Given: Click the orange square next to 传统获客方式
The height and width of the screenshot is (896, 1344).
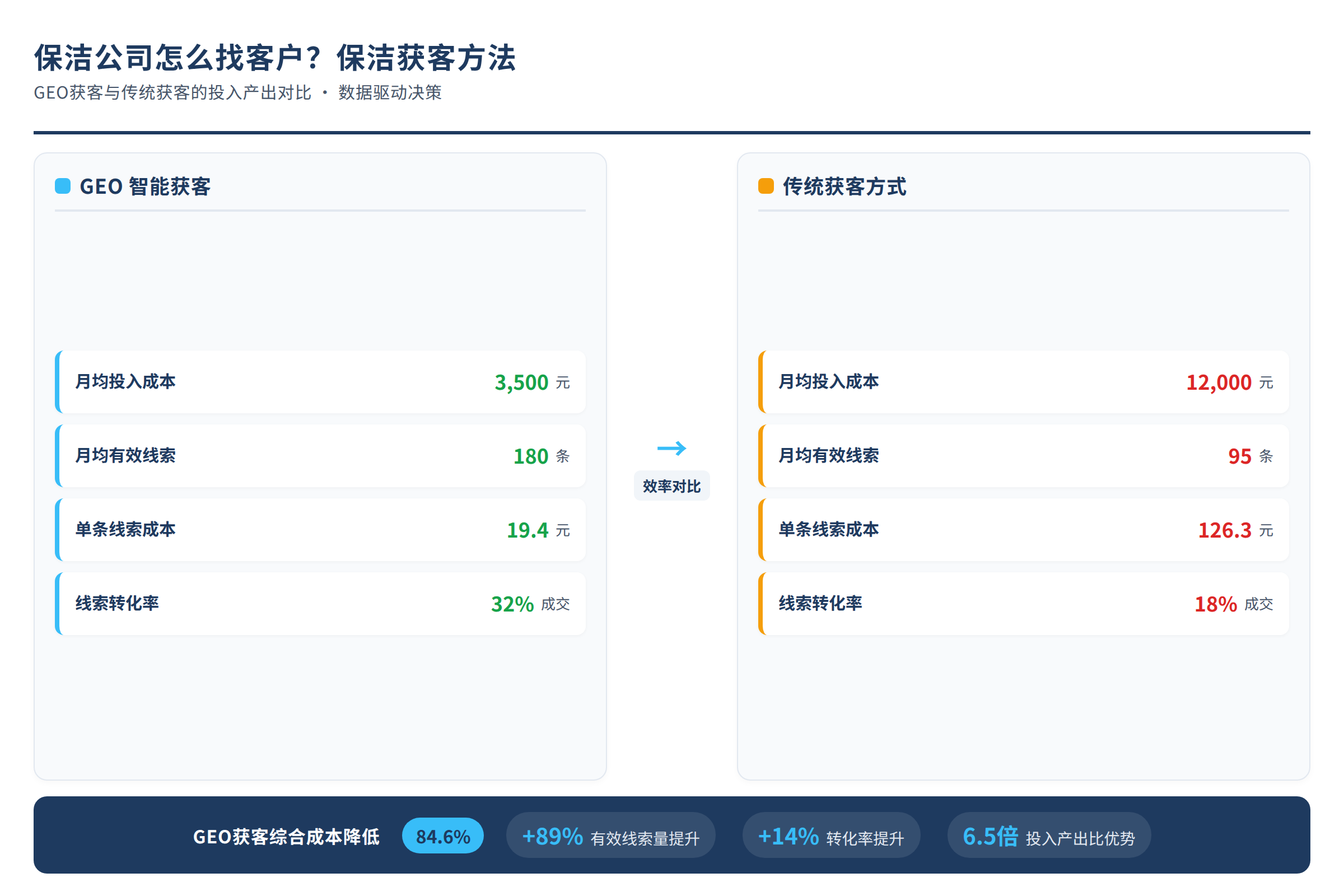Looking at the screenshot, I should tap(766, 186).
